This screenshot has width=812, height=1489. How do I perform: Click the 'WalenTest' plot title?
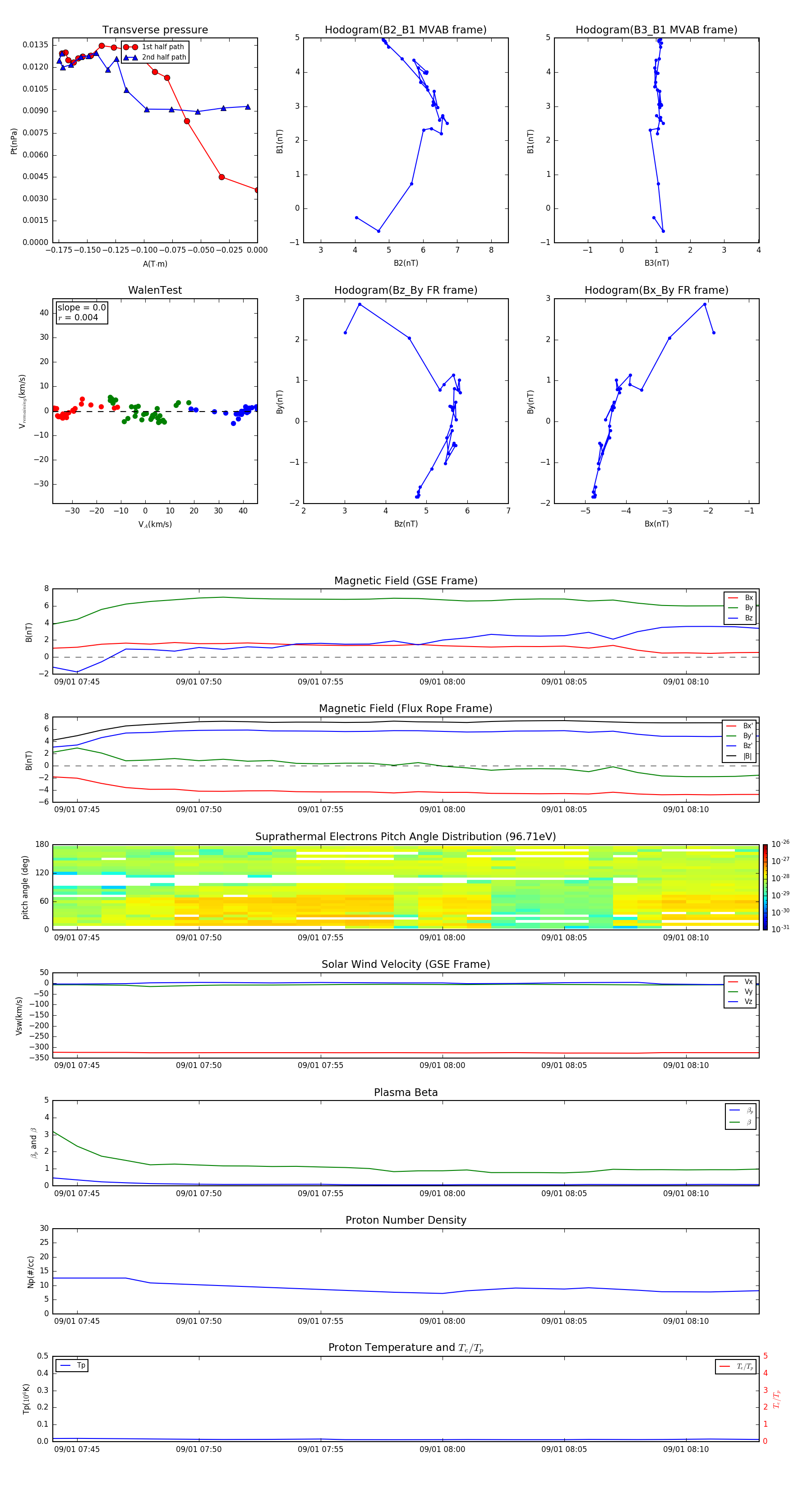(x=155, y=290)
